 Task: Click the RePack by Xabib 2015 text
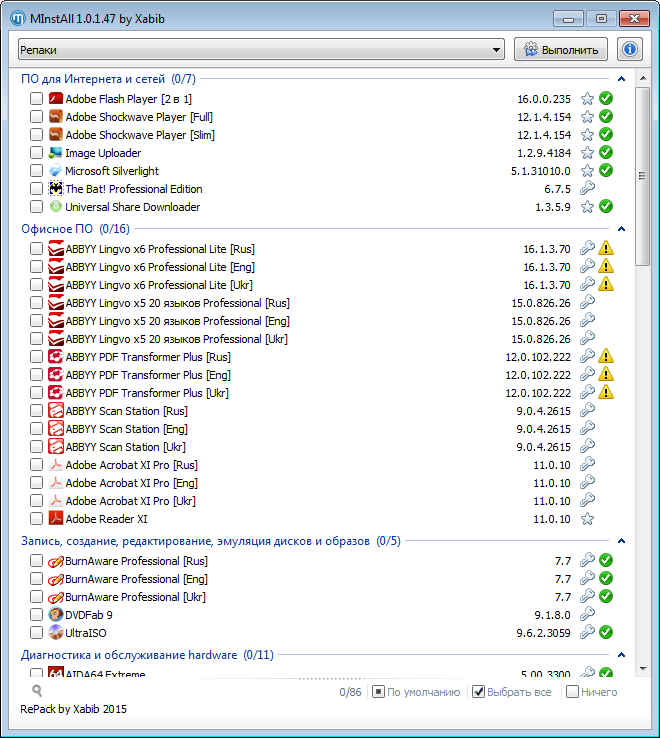[x=73, y=709]
